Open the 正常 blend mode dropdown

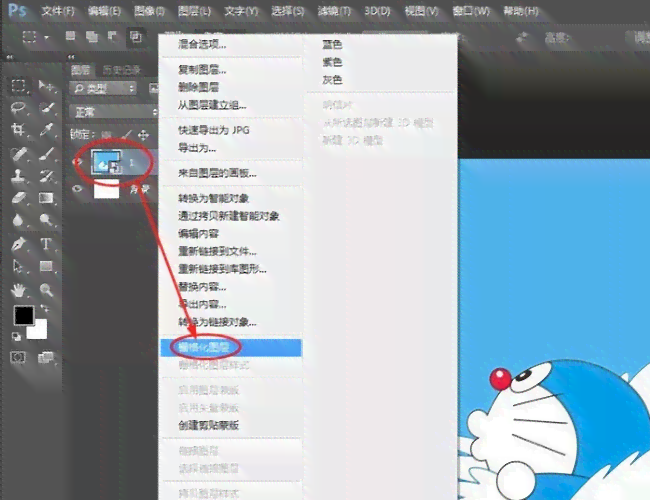click(113, 112)
